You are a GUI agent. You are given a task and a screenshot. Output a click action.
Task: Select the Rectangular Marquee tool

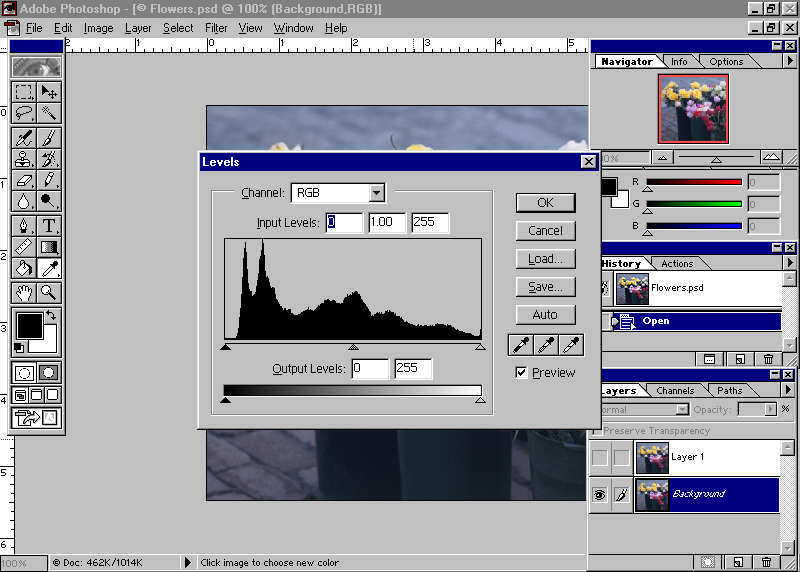[x=23, y=92]
